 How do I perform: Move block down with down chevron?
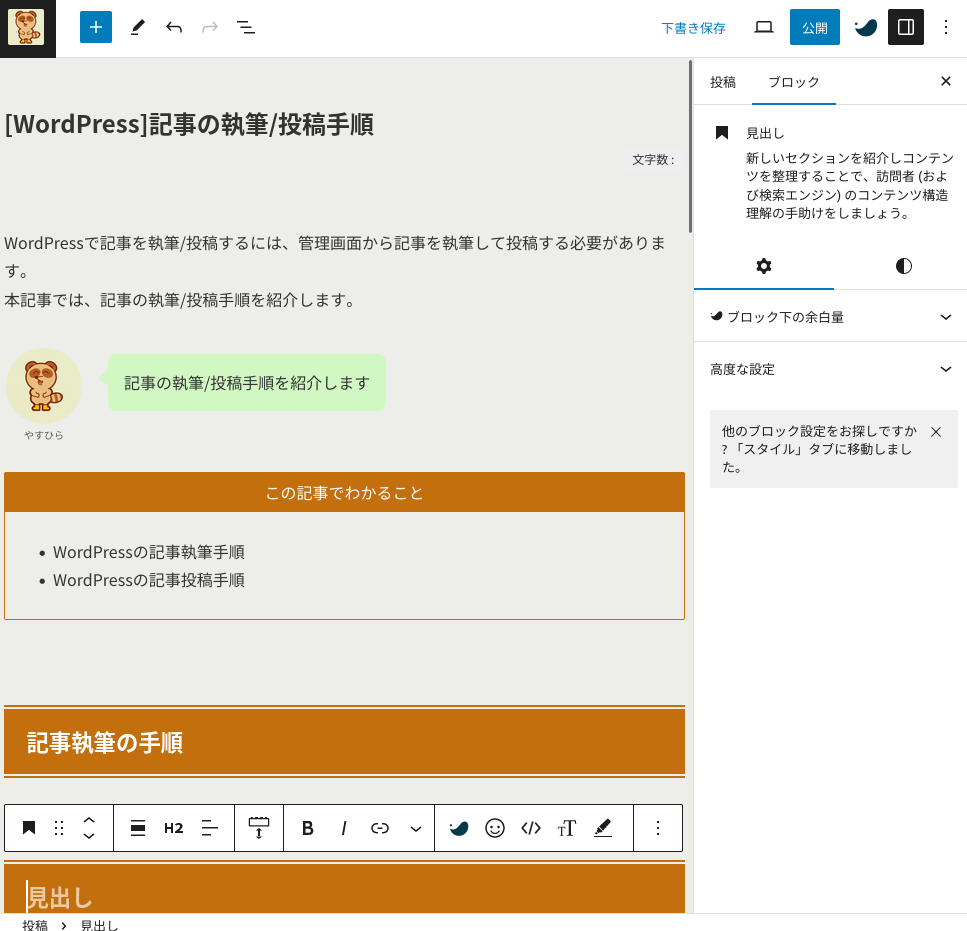pyautogui.click(x=89, y=836)
